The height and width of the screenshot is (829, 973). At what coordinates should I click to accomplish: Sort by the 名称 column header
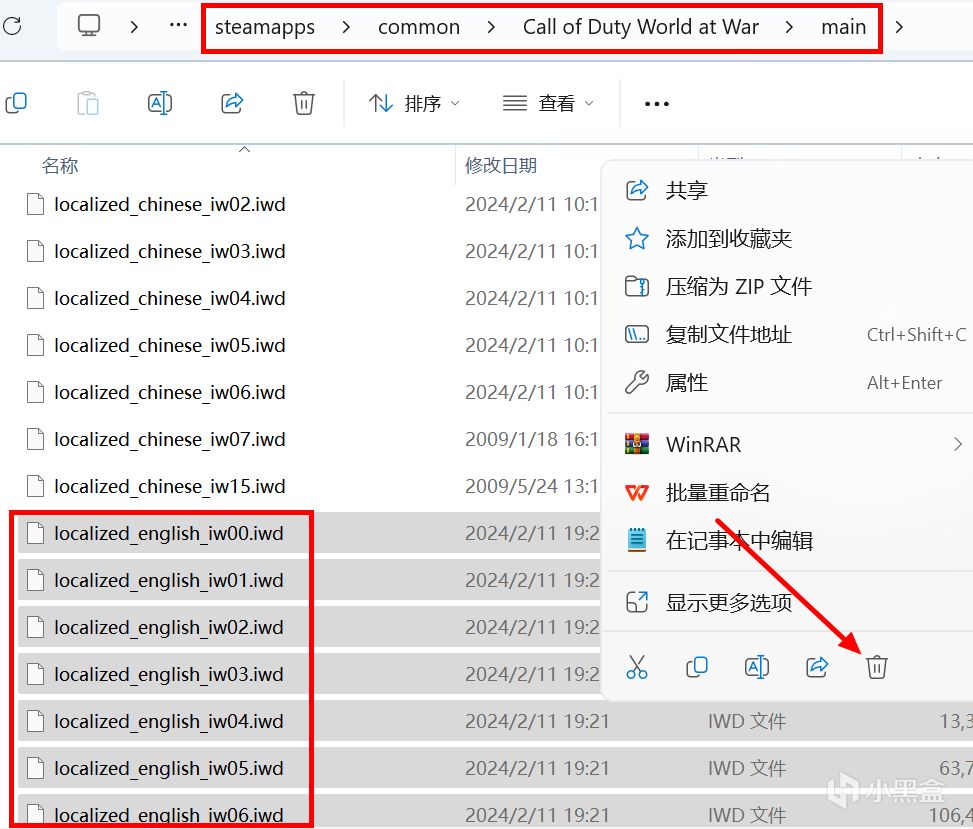tap(60, 166)
